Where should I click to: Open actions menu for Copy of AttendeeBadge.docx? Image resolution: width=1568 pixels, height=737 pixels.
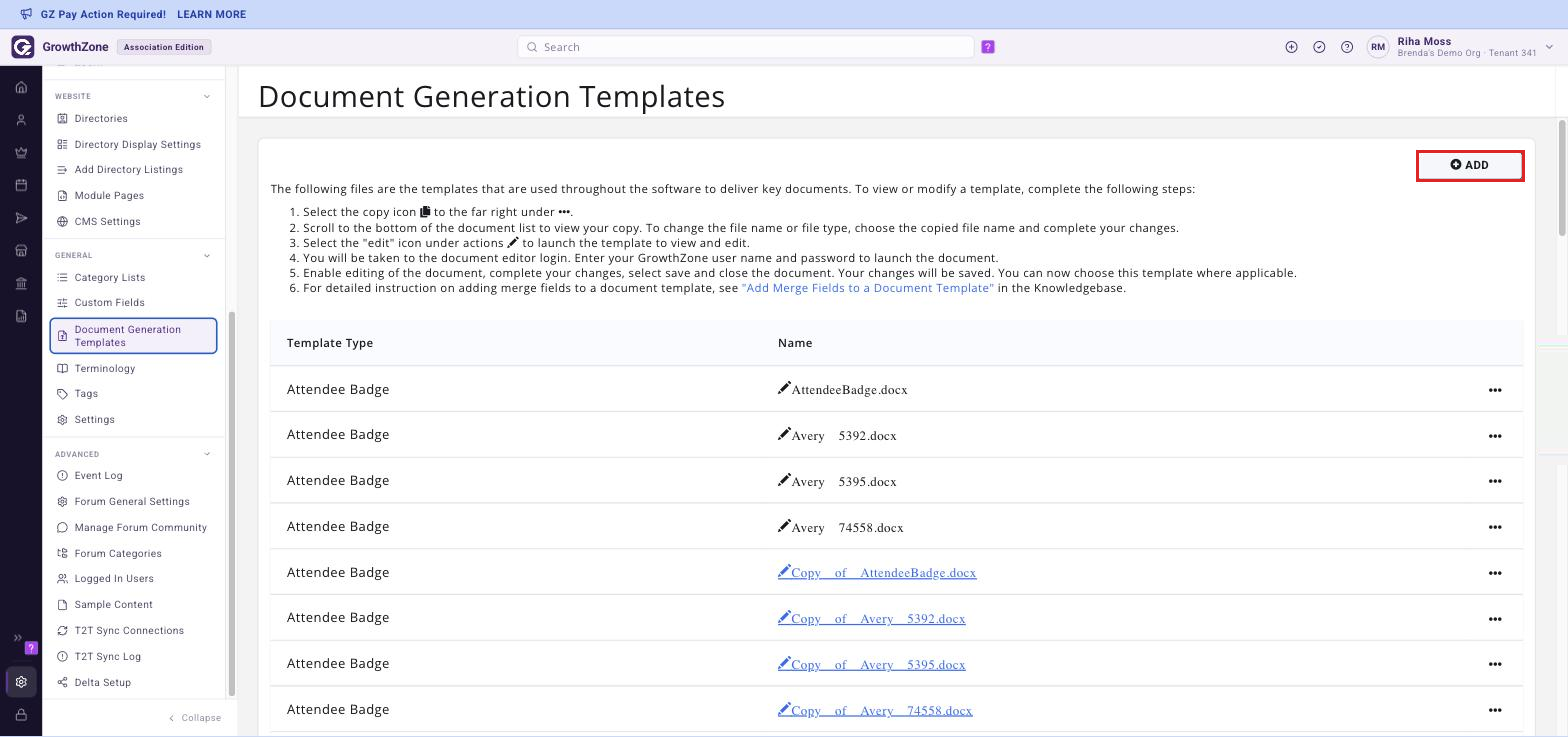(x=1495, y=573)
